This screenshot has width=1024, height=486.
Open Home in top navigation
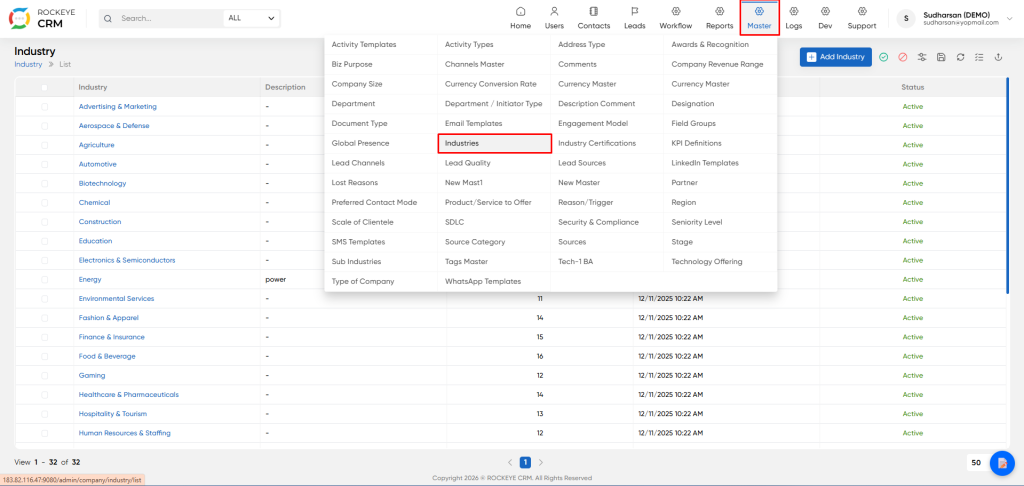(x=520, y=18)
